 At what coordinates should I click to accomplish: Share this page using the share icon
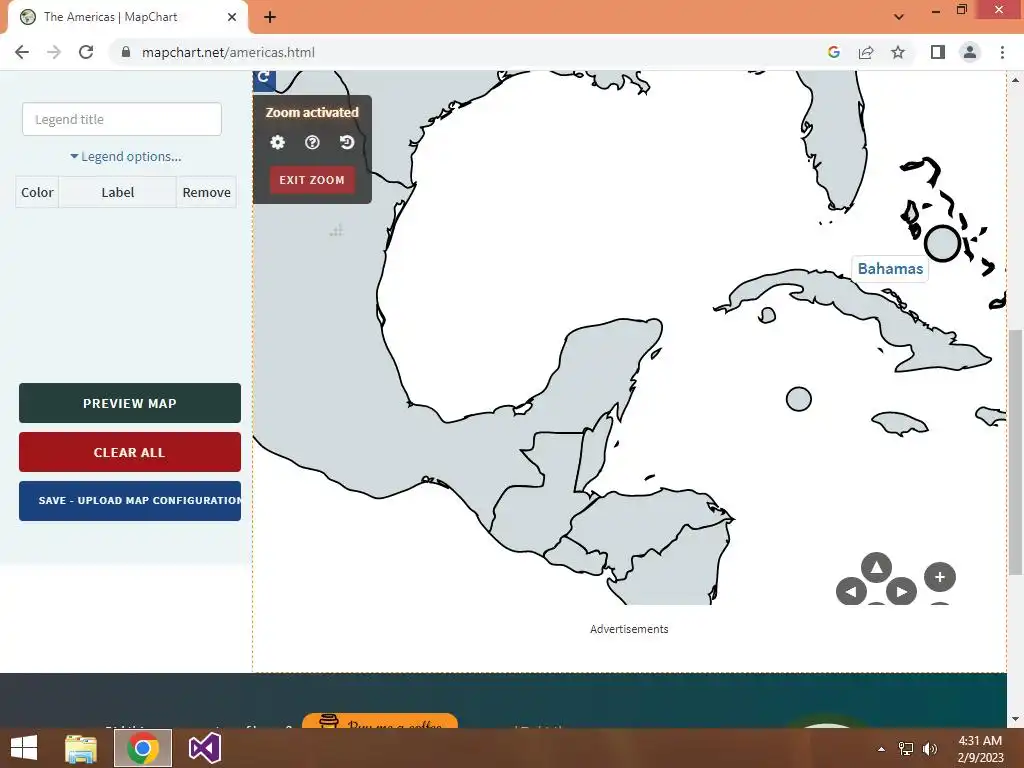[x=866, y=52]
